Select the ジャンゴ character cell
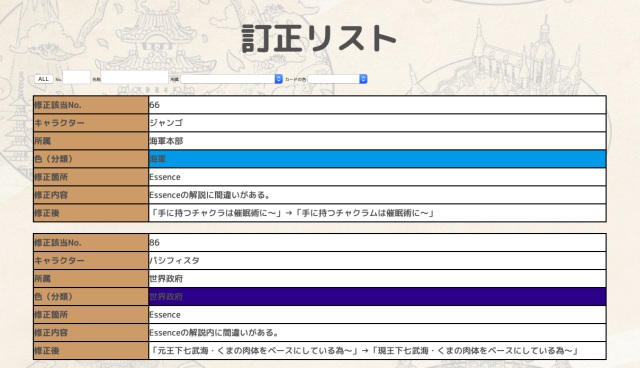This screenshot has width=640, height=368. [377, 123]
